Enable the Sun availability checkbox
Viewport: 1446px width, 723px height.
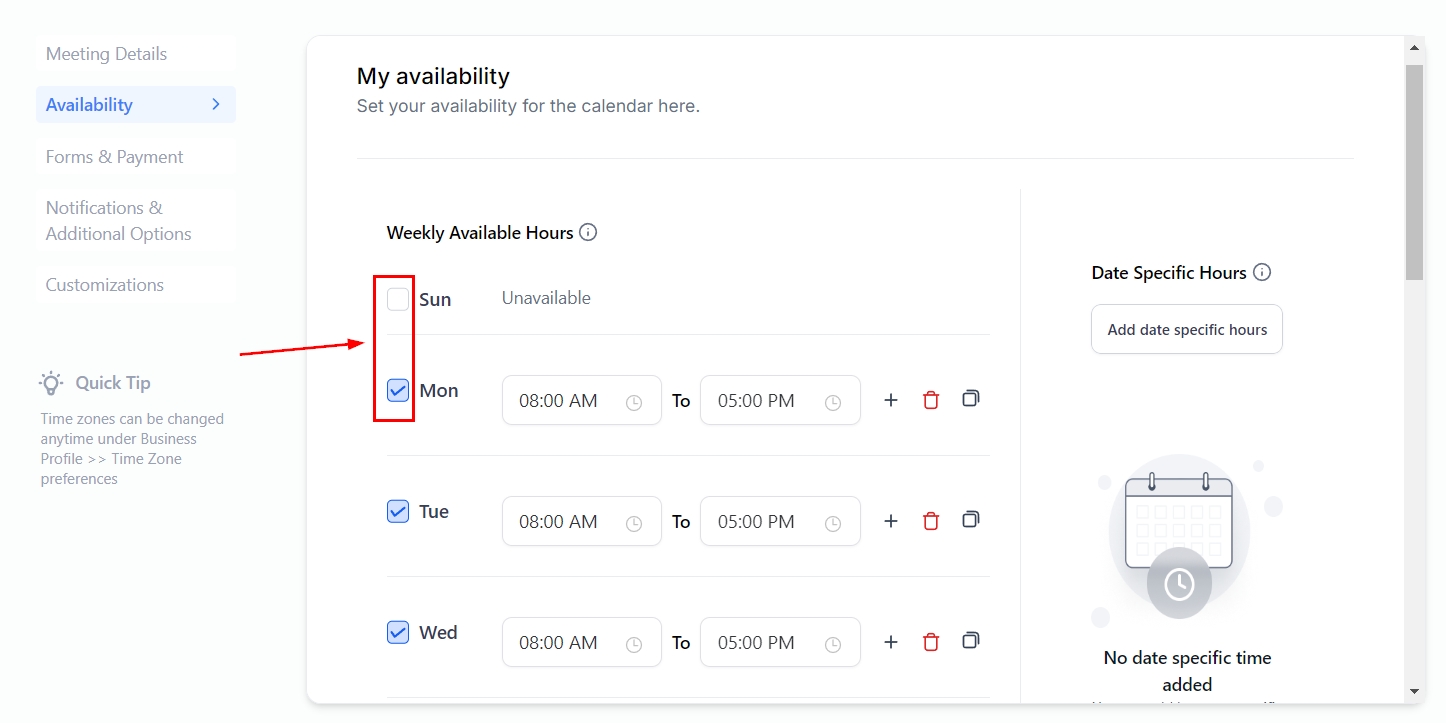tap(398, 299)
